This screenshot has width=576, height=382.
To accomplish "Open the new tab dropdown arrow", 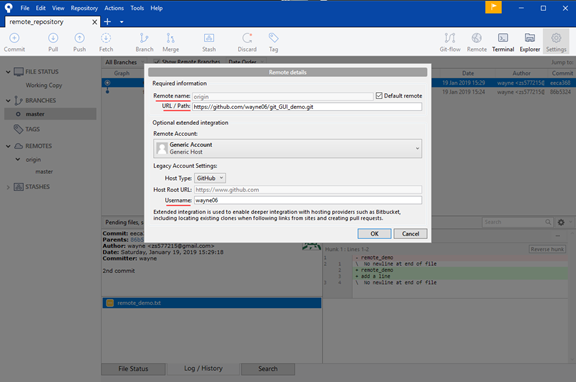I will point(122,22).
